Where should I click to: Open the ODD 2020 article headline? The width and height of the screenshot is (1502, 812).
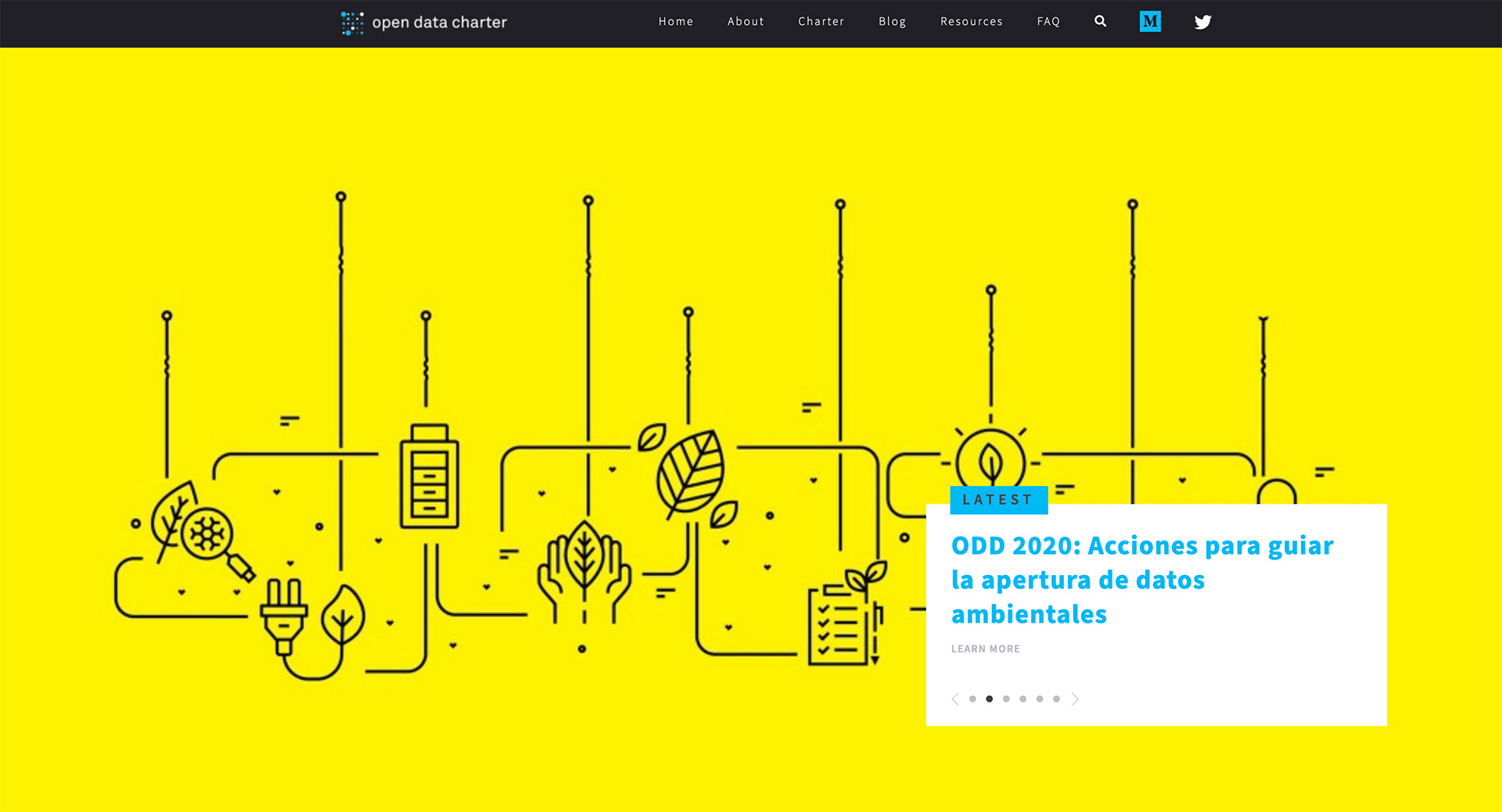(x=1141, y=580)
